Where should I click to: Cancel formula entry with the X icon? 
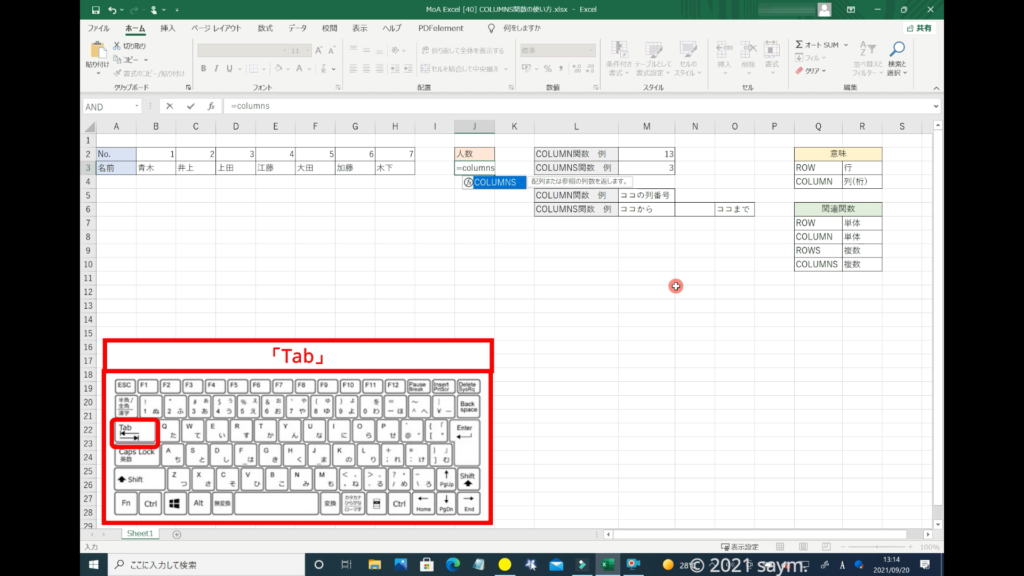[x=170, y=106]
